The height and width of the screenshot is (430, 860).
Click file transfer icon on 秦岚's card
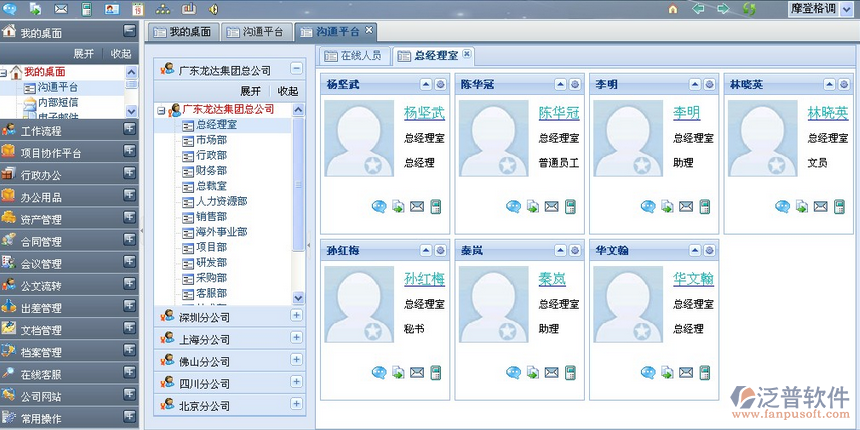coord(532,373)
